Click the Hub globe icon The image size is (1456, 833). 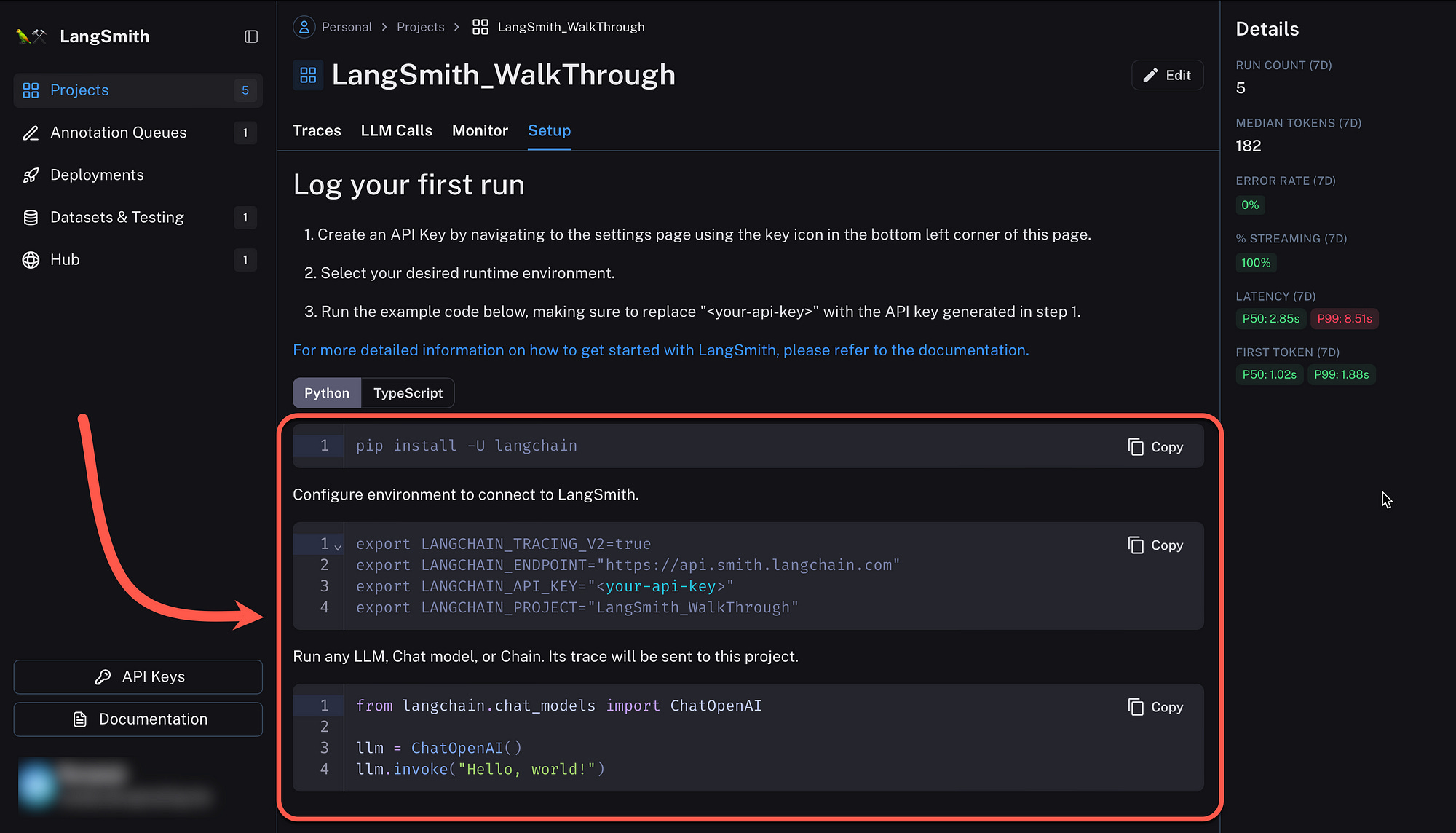click(31, 259)
